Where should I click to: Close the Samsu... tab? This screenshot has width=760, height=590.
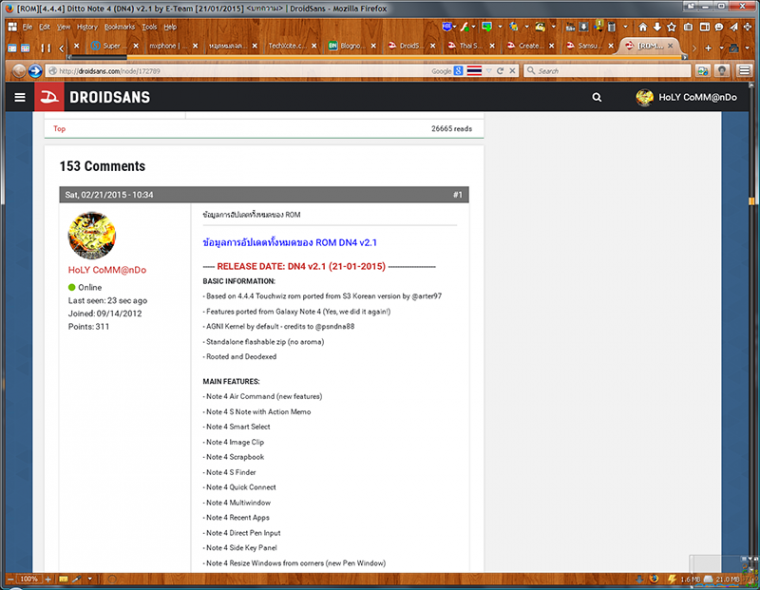tap(611, 46)
